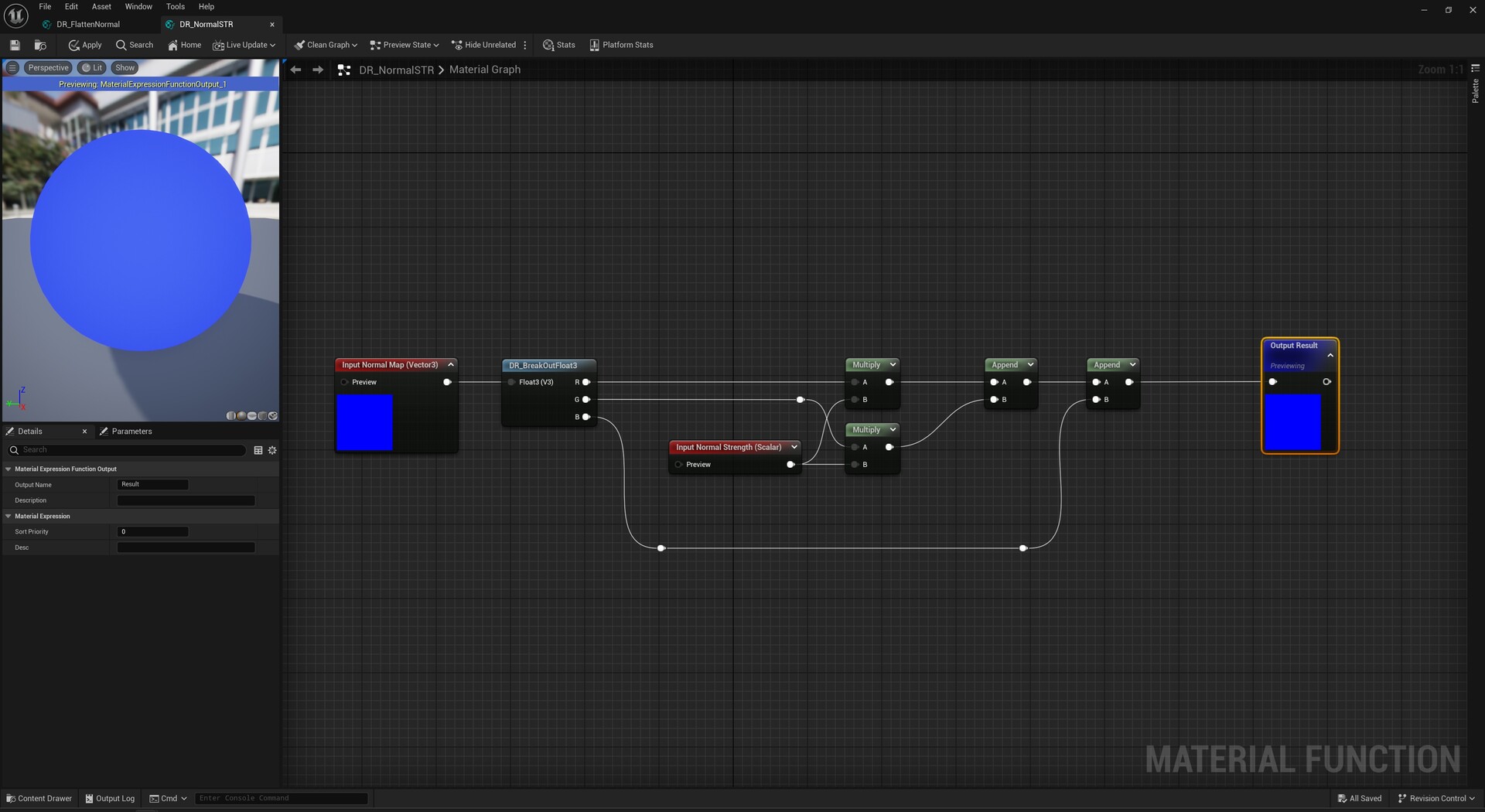Toggle Lit viewport shading mode

tap(91, 67)
